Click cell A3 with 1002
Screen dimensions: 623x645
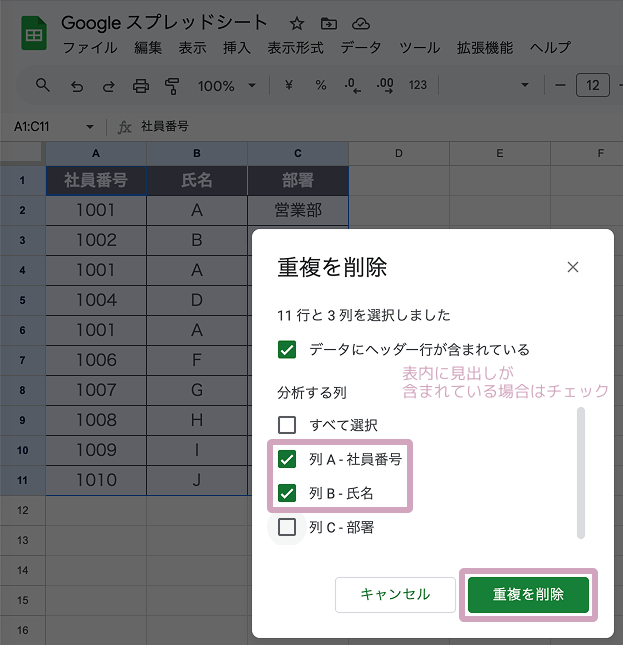pyautogui.click(x=96, y=240)
